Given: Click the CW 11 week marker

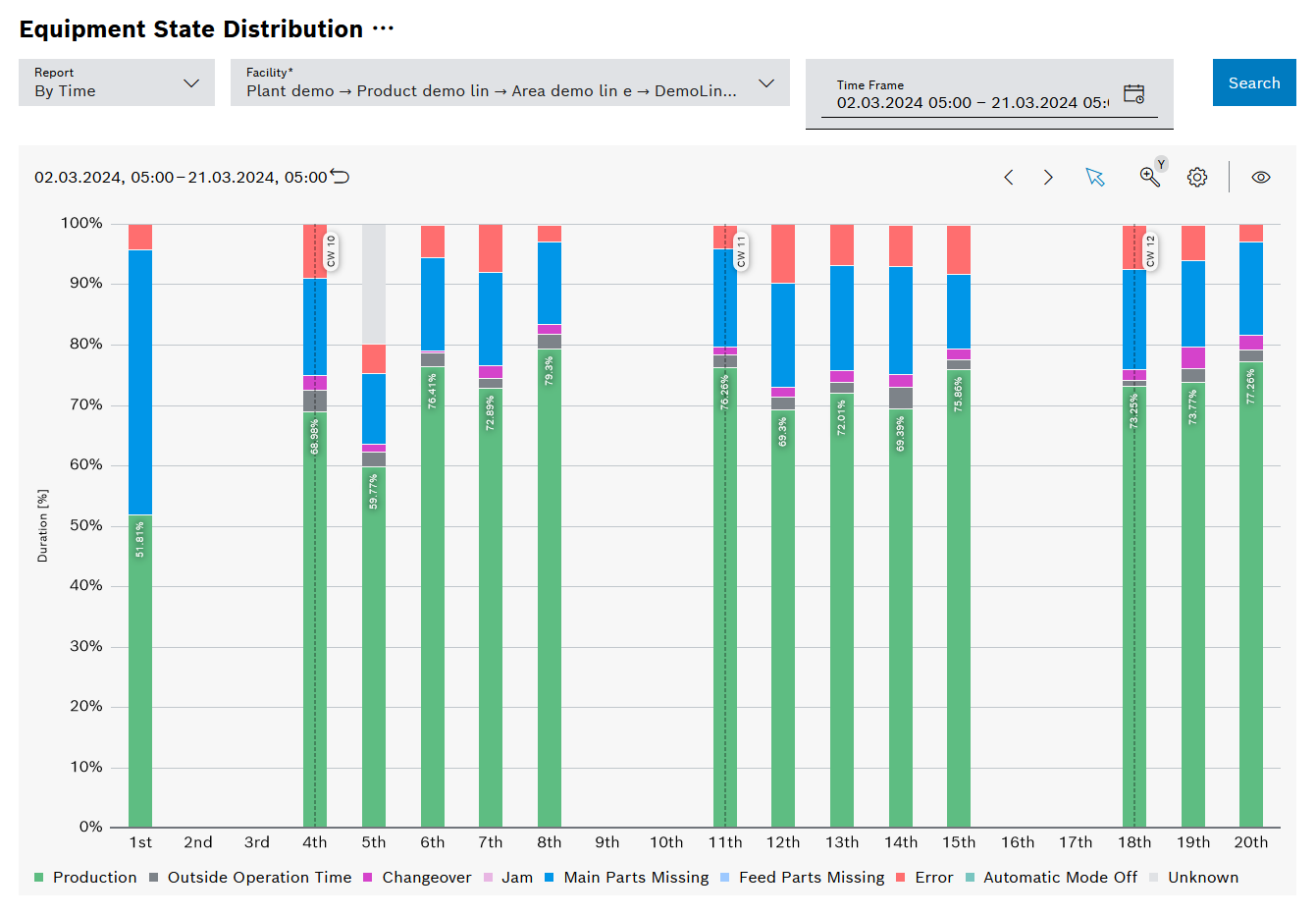Looking at the screenshot, I should click(741, 252).
